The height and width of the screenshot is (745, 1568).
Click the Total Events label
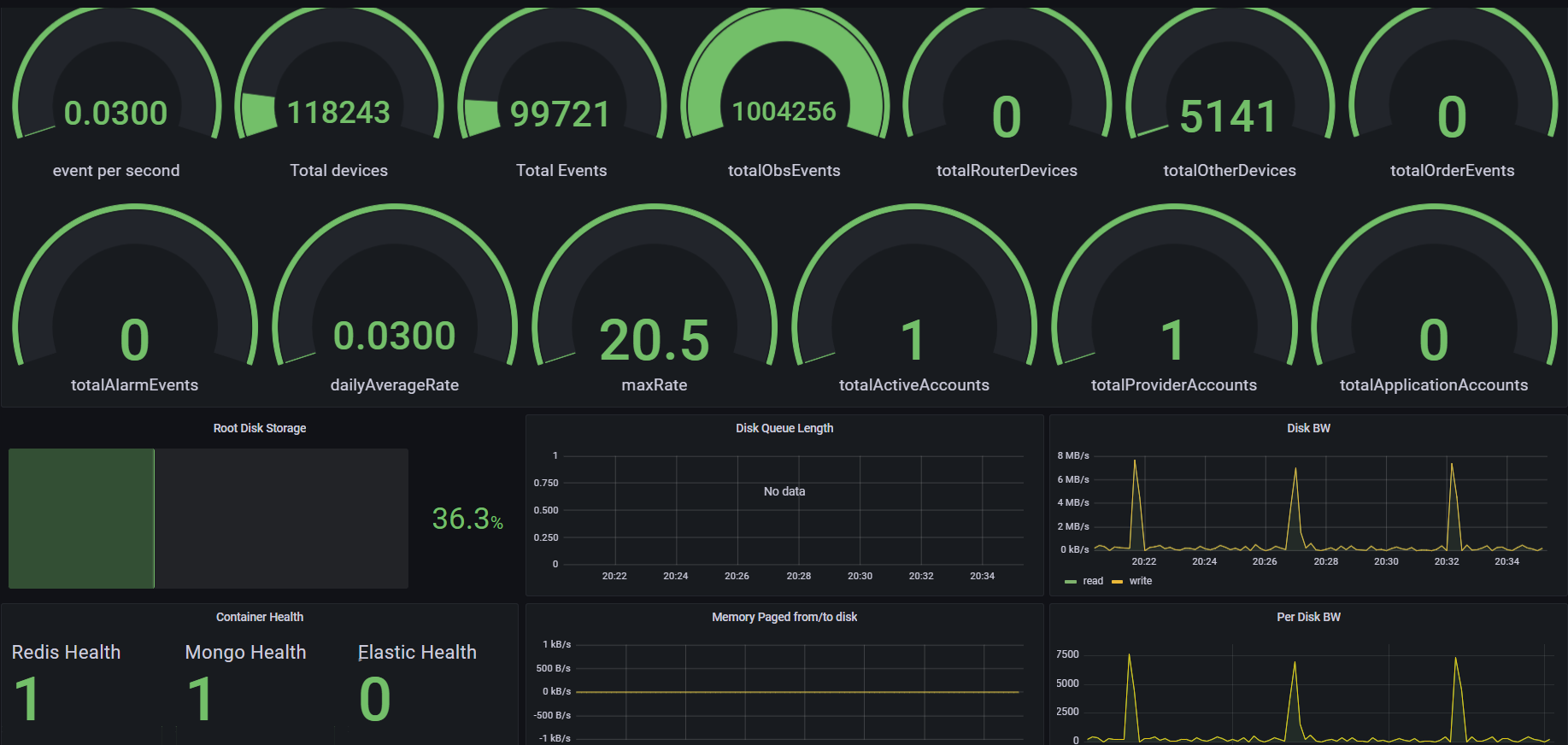click(561, 171)
